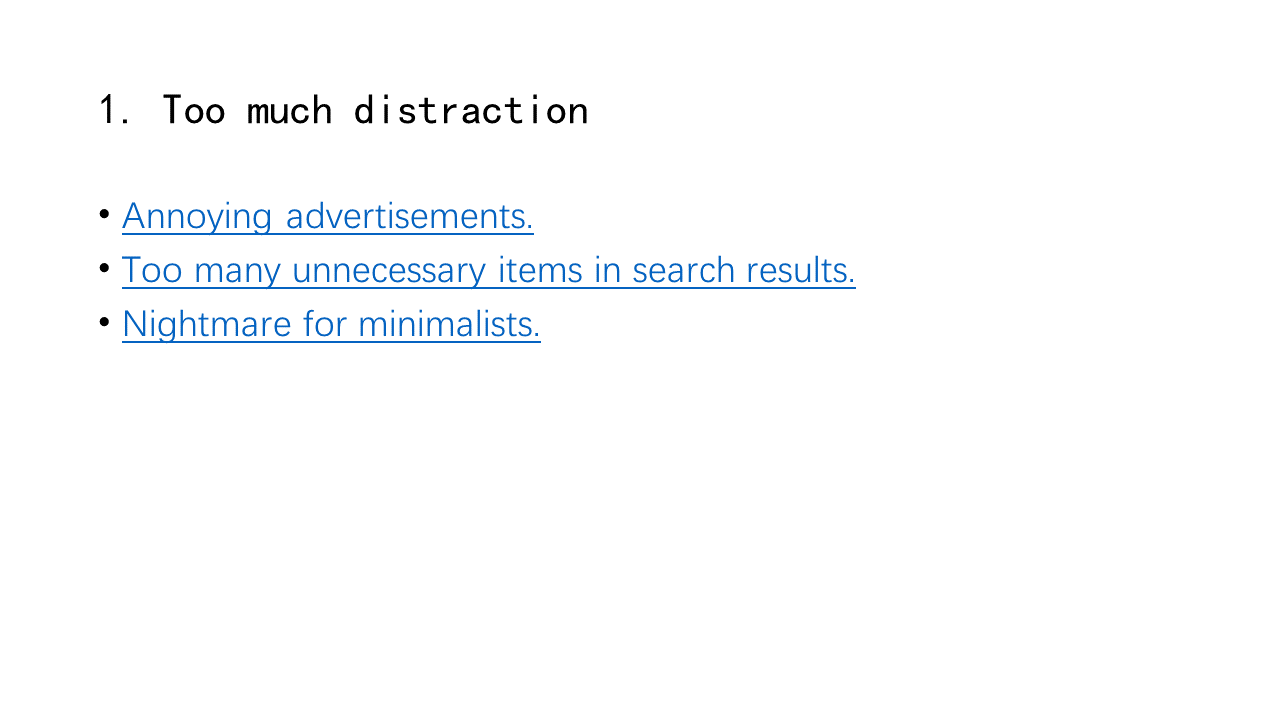Click the word Nightmare in third link
This screenshot has height=720, width=1280.
[207, 324]
